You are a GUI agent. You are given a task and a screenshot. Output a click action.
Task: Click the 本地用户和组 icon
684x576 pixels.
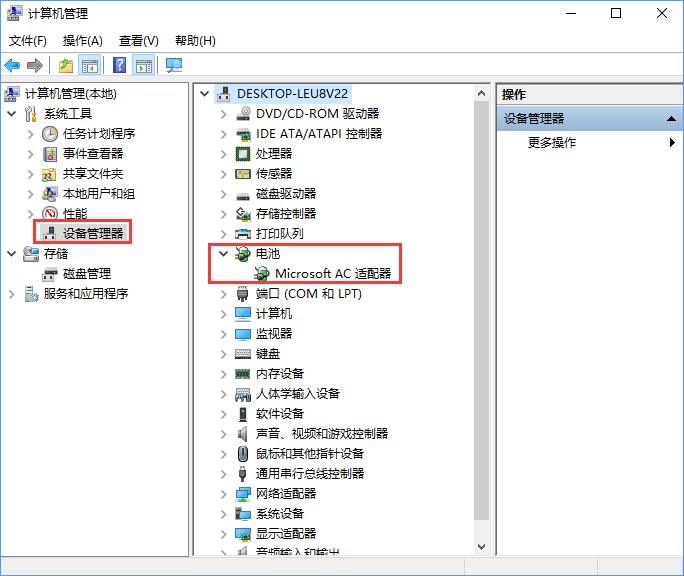point(50,194)
